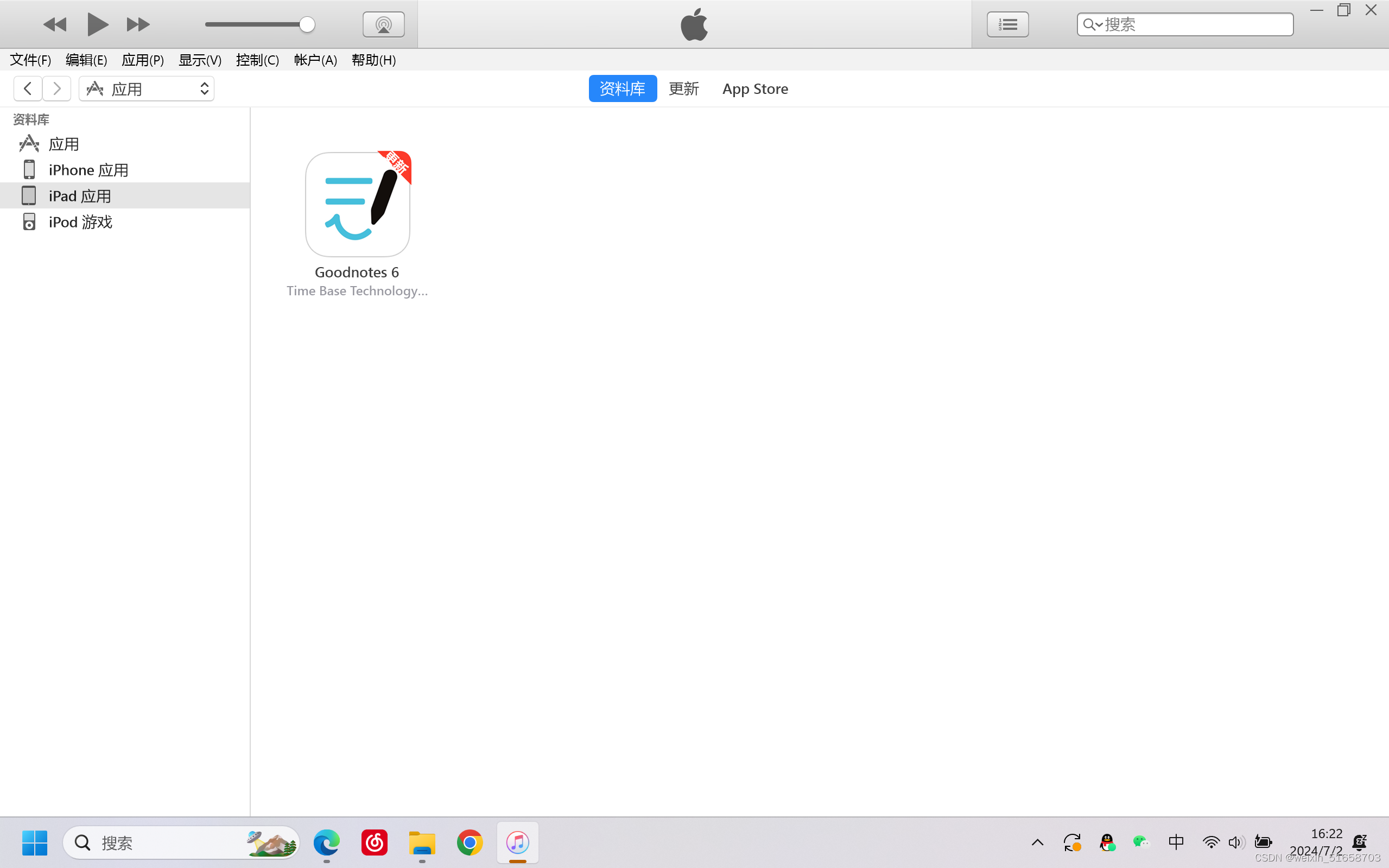Image resolution: width=1389 pixels, height=868 pixels.
Task: Click the iTunes 搜索 input field
Action: click(x=1194, y=24)
